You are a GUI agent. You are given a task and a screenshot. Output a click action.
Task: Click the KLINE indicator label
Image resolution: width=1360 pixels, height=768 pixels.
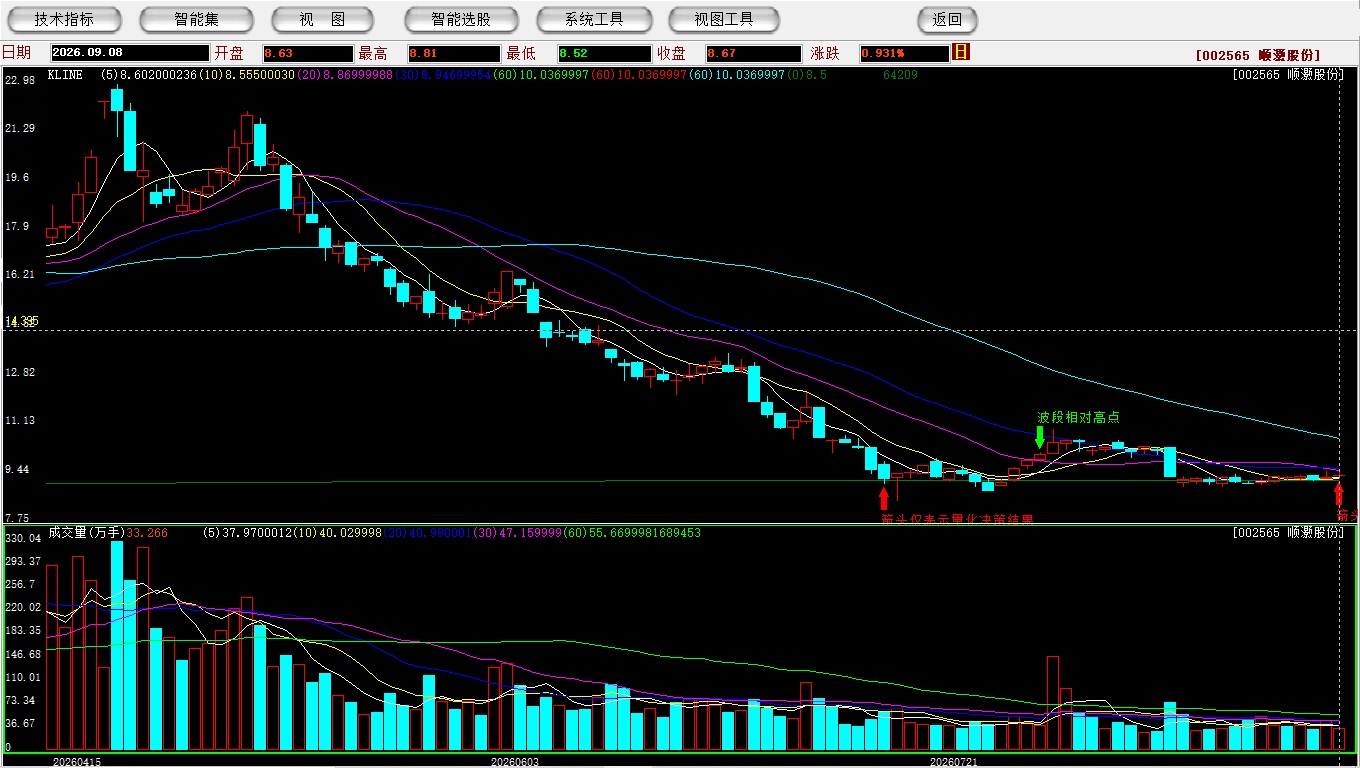65,74
